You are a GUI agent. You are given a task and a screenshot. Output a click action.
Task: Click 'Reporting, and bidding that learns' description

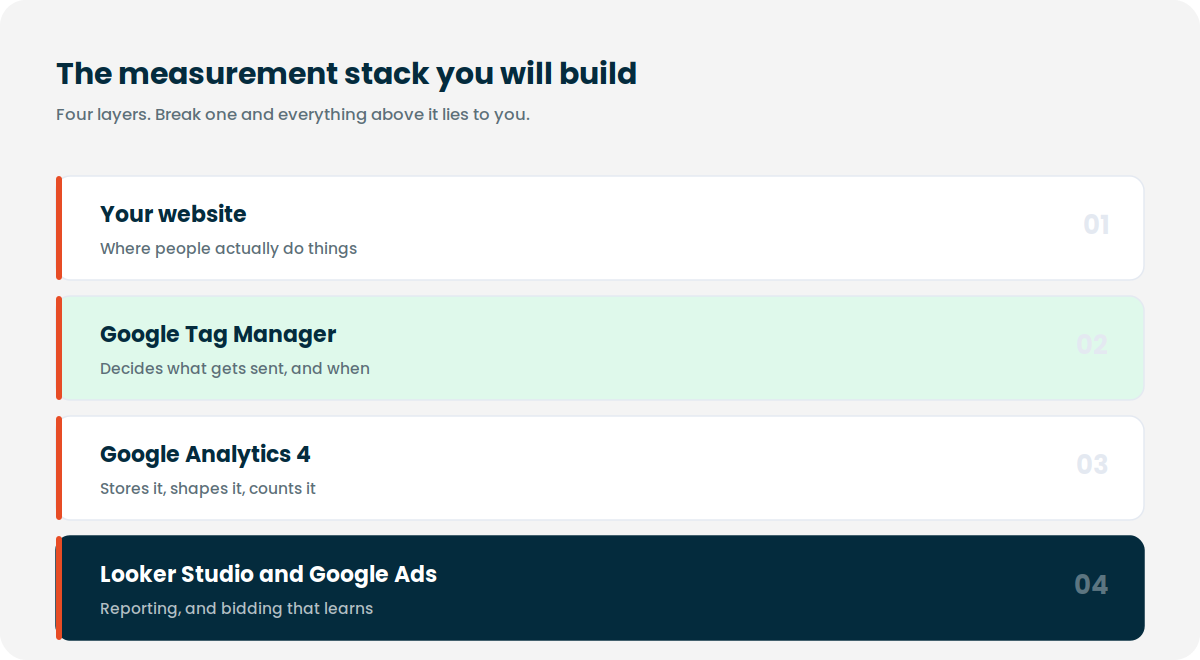(236, 608)
